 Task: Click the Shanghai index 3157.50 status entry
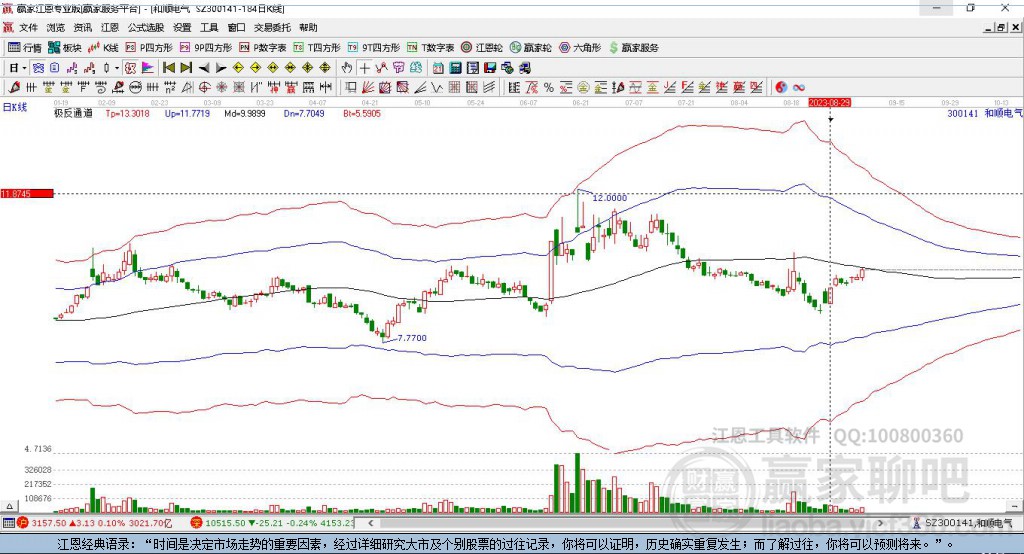tap(95, 523)
